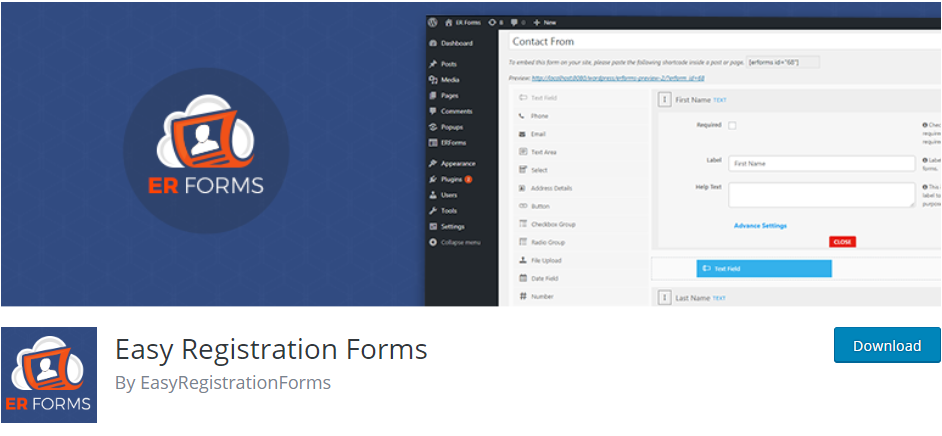The image size is (942, 436).
Task: Open the Advance Settings link
Action: pos(760,226)
